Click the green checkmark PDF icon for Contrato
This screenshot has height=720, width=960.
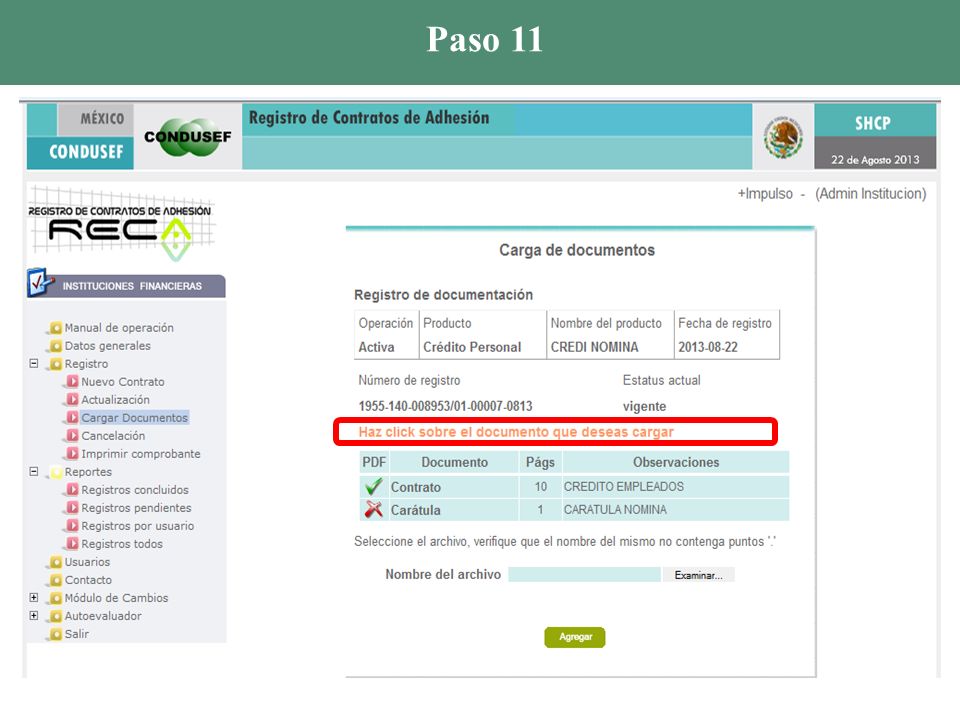pos(373,487)
